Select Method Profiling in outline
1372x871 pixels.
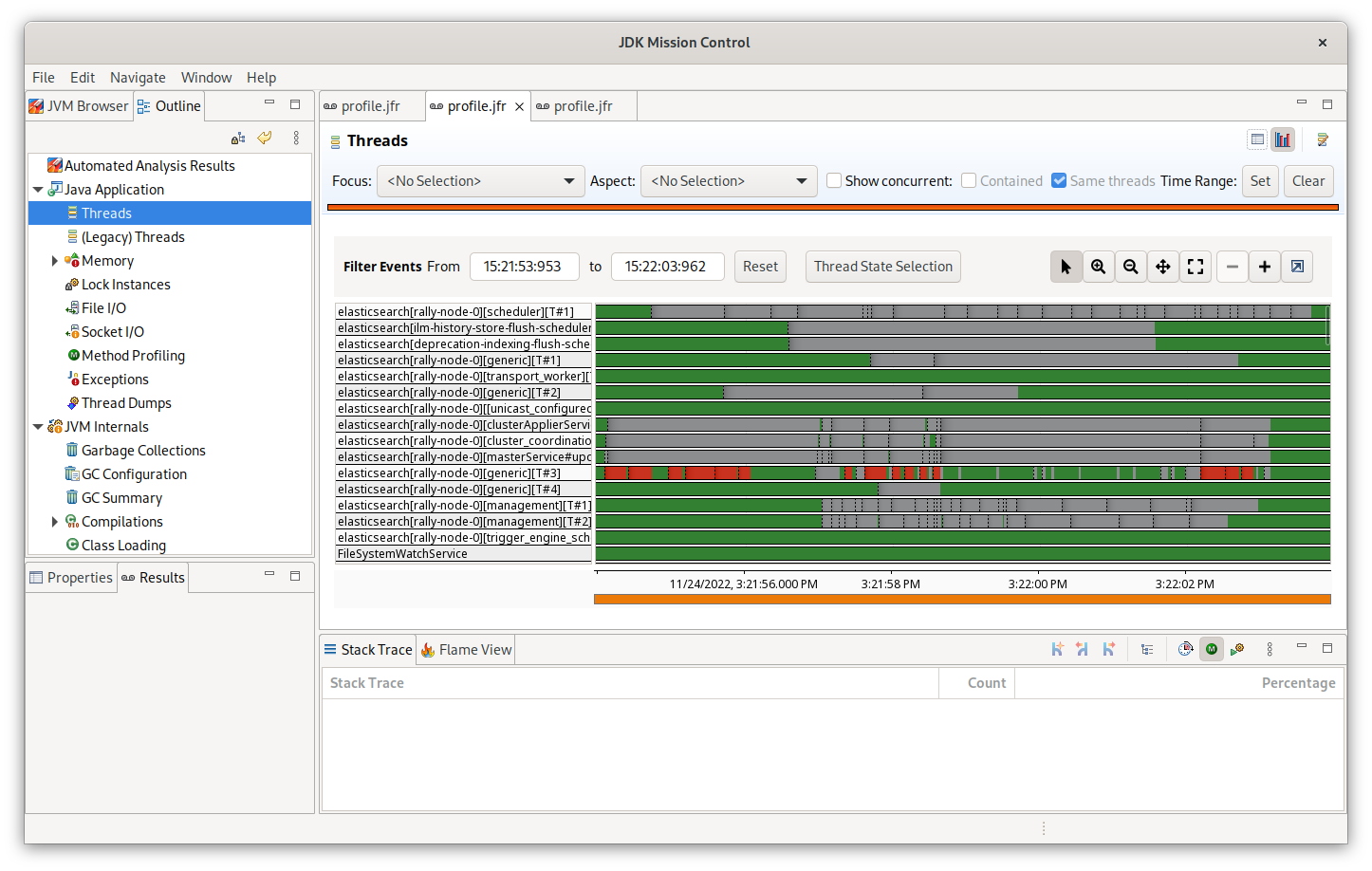pyautogui.click(x=133, y=356)
